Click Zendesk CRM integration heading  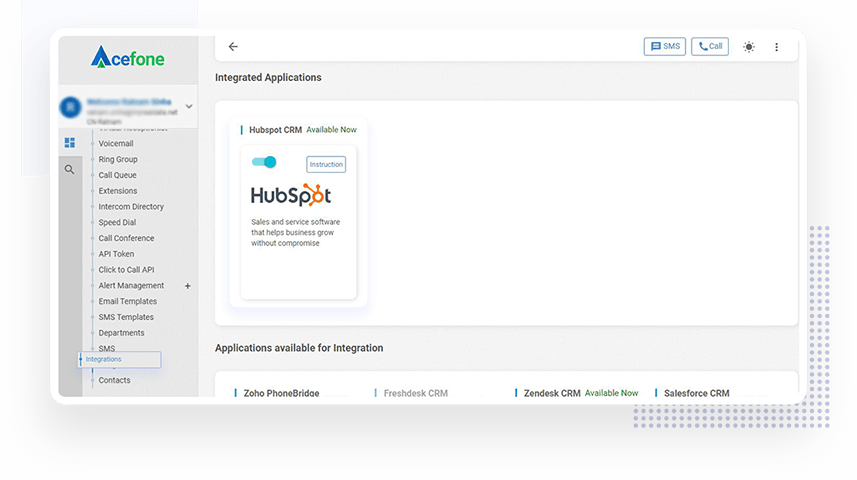(552, 393)
